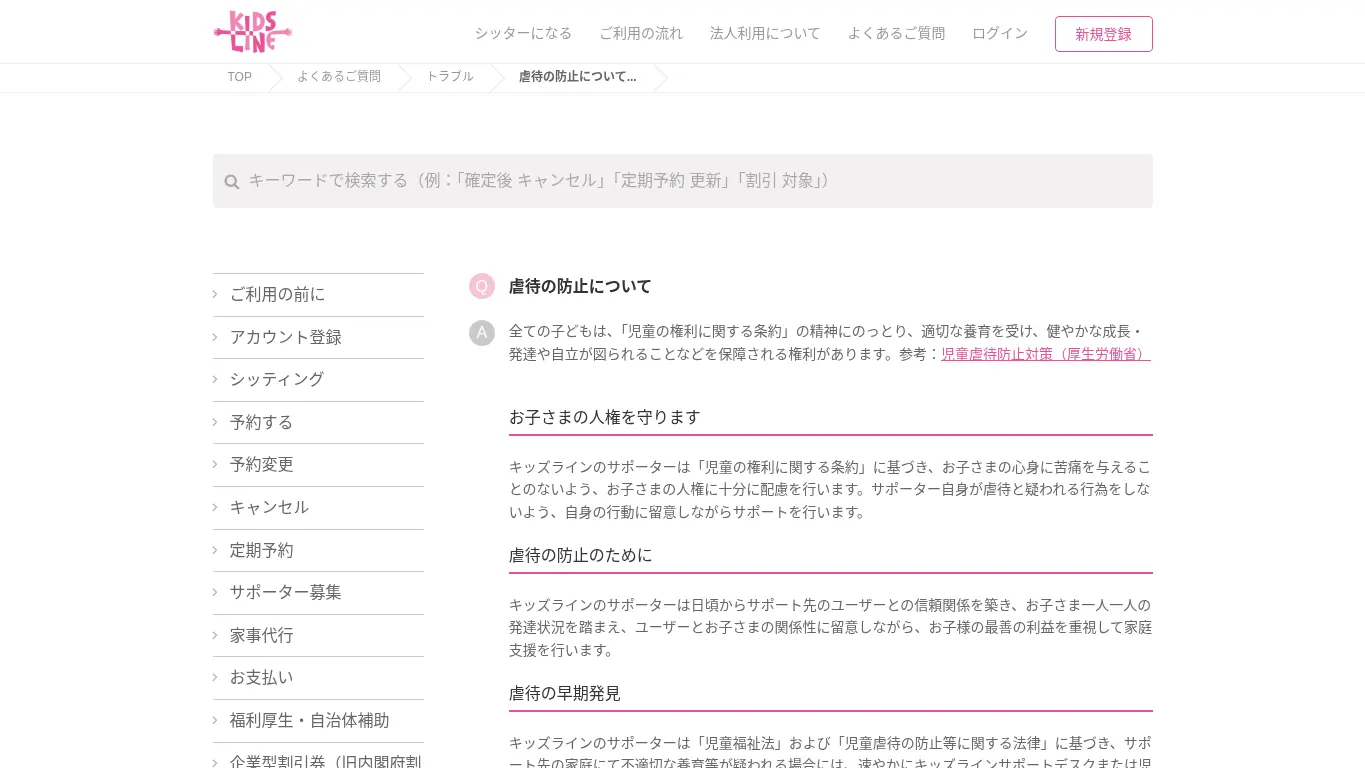1365x768 pixels.
Task: Focus the keyword search field
Action: point(683,181)
